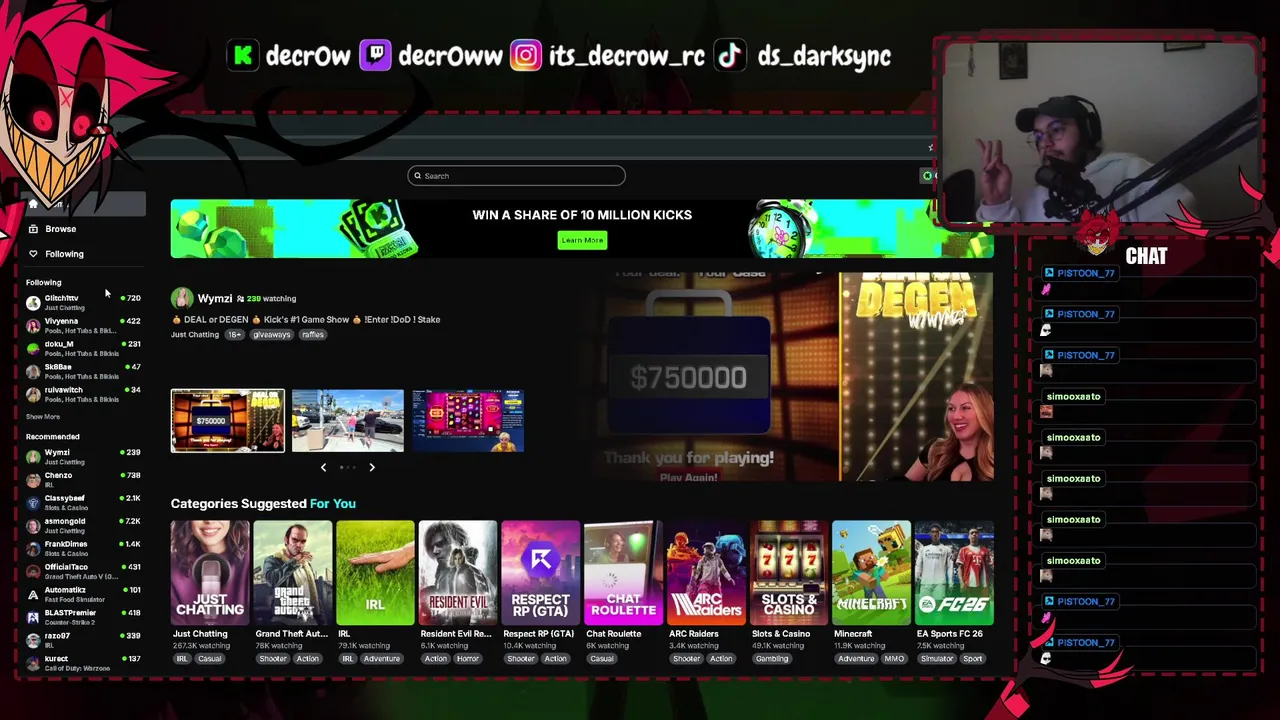This screenshot has height=720, width=1280.
Task: Click the giveaways tag on featured stream
Action: [x=271, y=335]
